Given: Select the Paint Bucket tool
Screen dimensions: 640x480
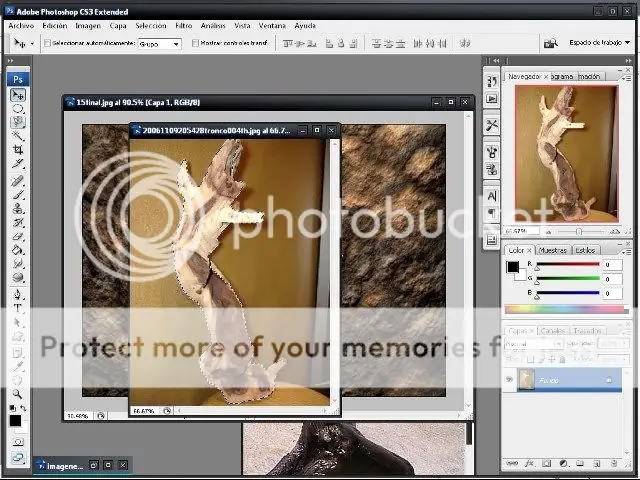Looking at the screenshot, I should coord(18,250).
